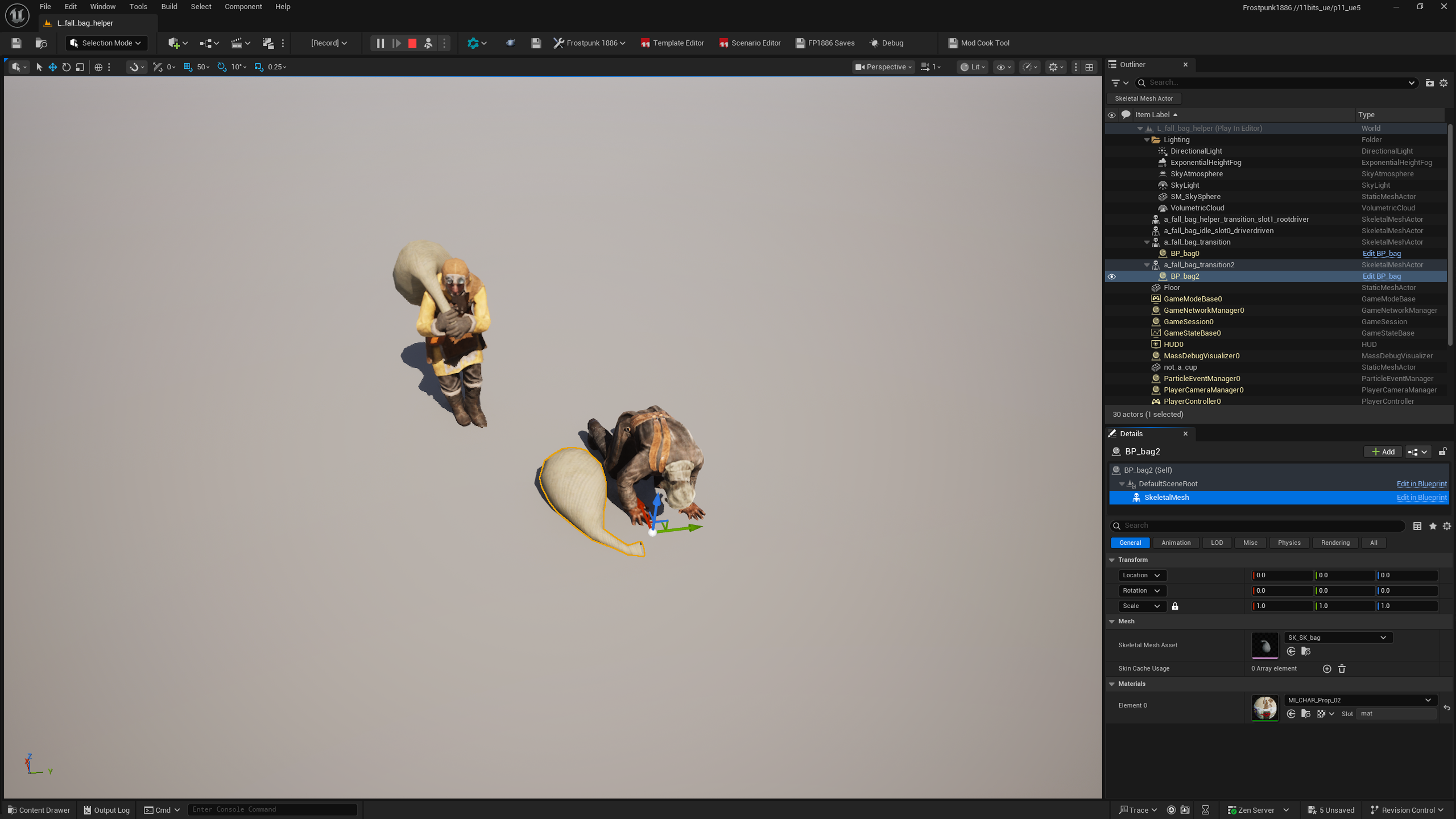Click the teapot icon in main toolbar
This screenshot has width=1456, height=819.
510,43
